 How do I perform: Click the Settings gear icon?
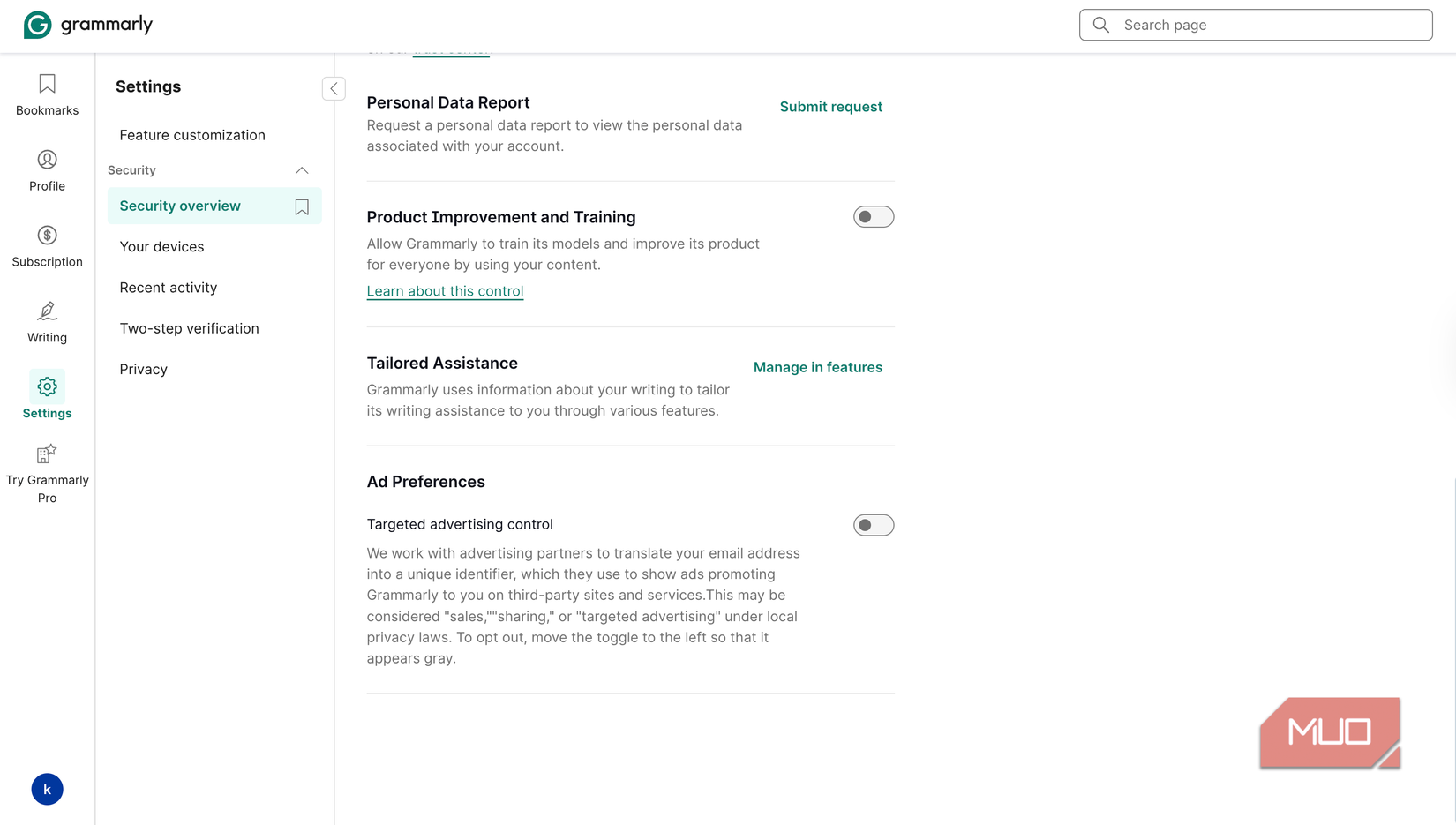point(47,386)
